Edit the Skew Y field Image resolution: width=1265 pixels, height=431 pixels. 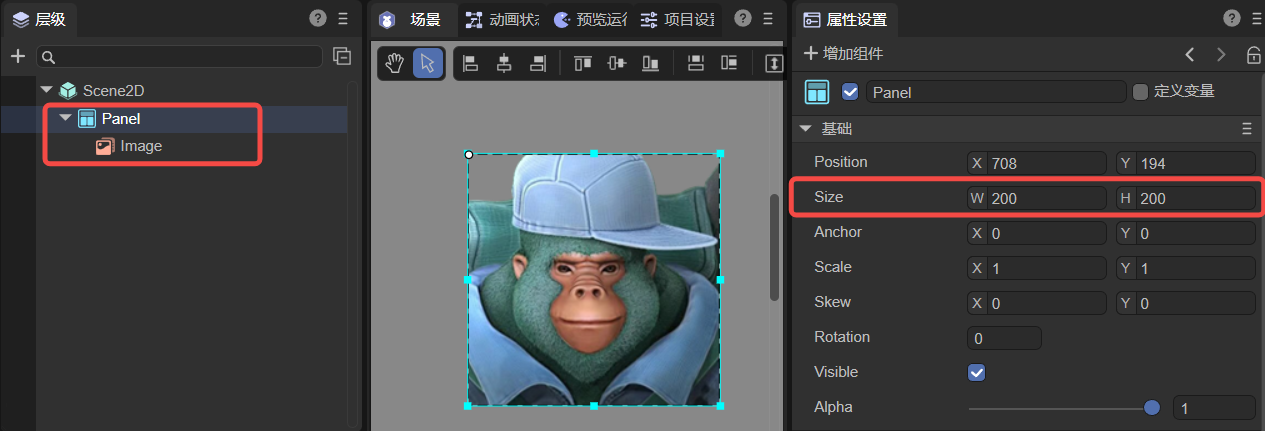point(1185,303)
